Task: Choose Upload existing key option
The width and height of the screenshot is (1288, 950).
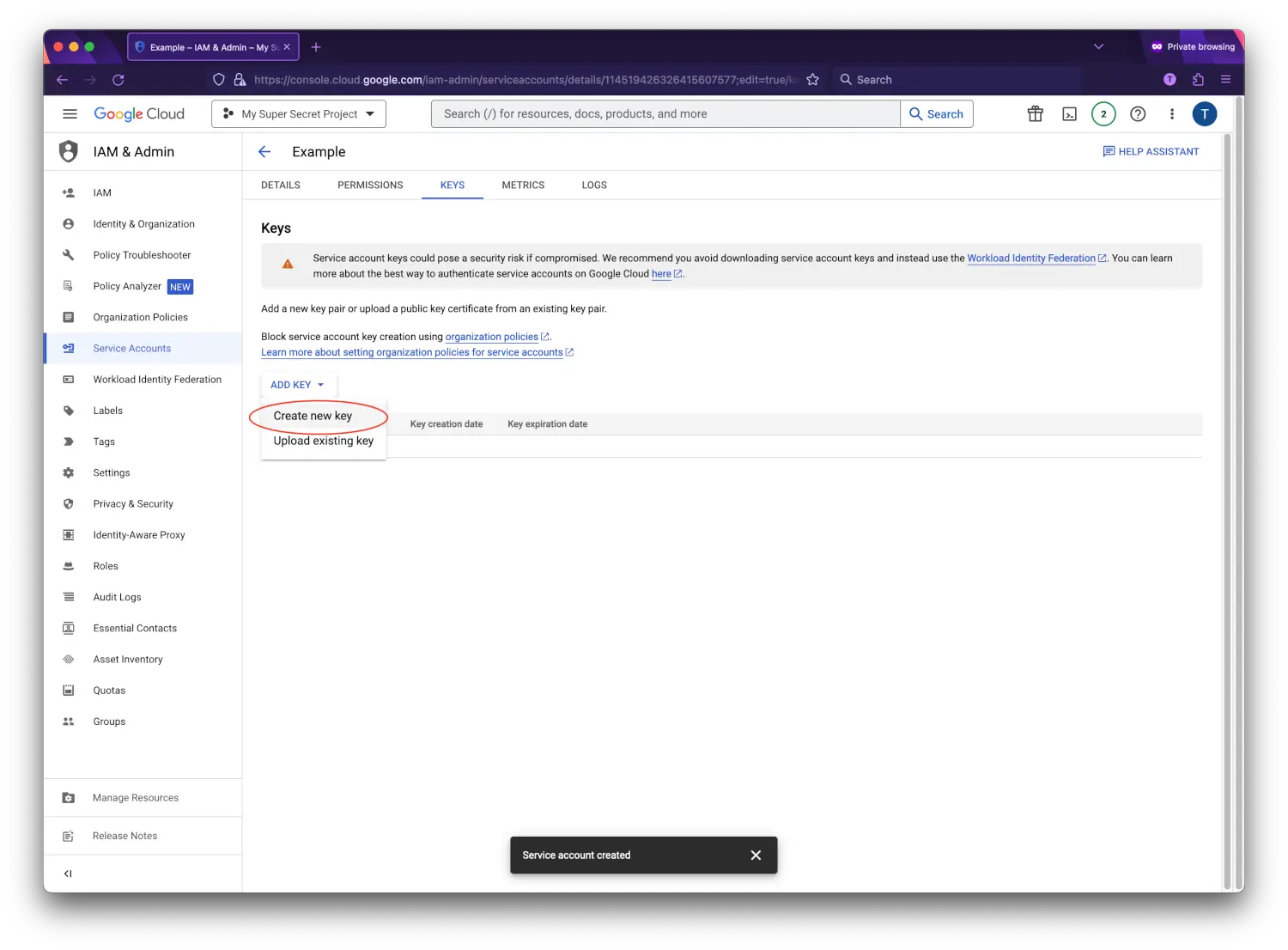Action: click(324, 441)
